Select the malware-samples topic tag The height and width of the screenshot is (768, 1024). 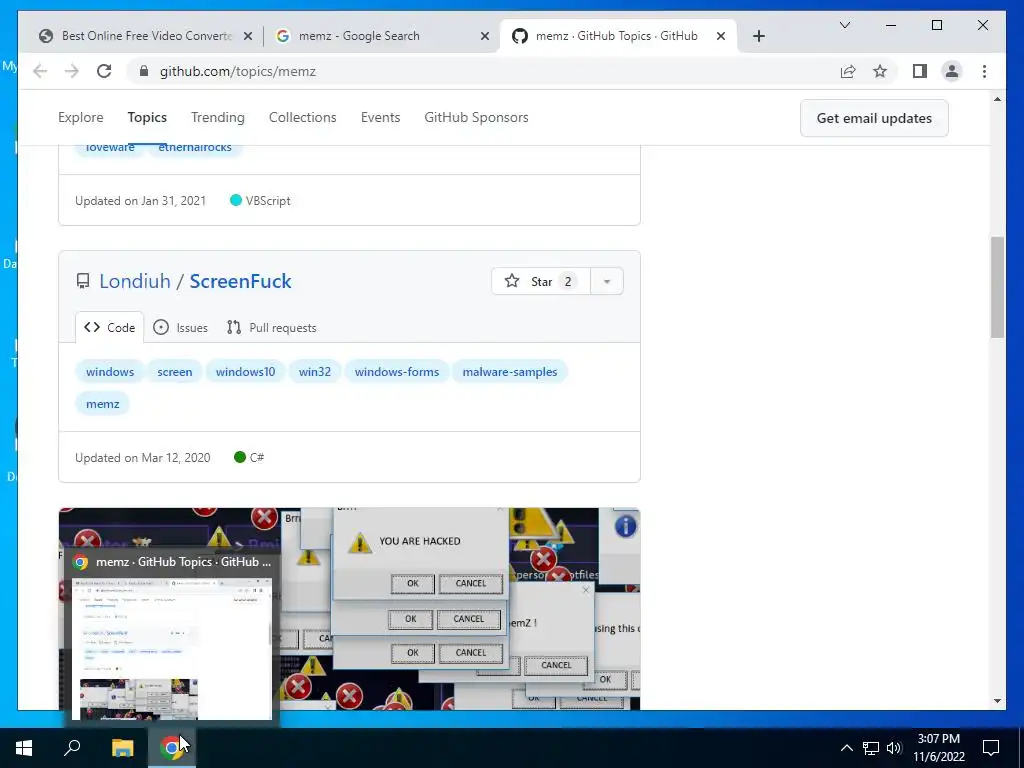[x=510, y=372]
